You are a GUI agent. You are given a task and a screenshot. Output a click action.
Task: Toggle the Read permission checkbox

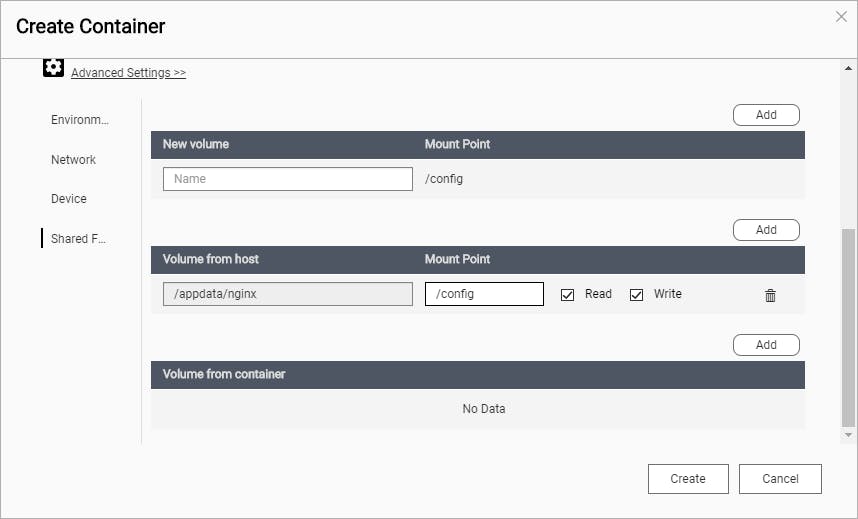coord(568,295)
